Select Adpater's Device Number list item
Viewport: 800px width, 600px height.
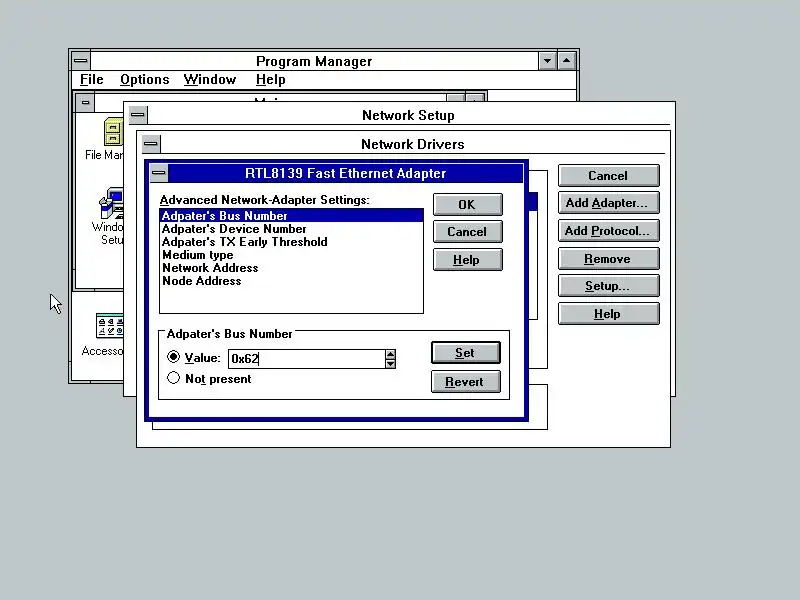[291, 229]
